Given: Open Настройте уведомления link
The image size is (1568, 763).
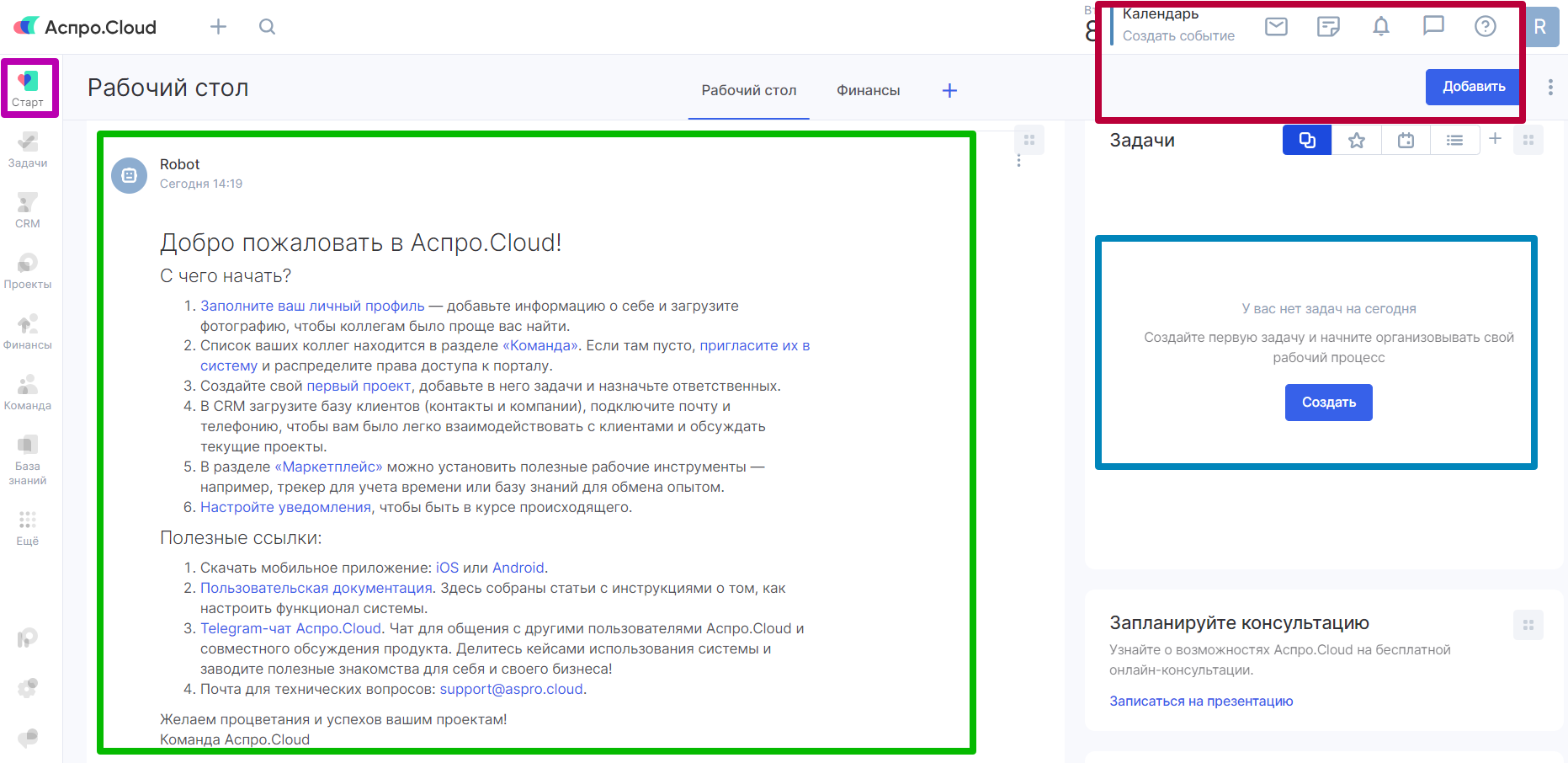Looking at the screenshot, I should pyautogui.click(x=285, y=507).
